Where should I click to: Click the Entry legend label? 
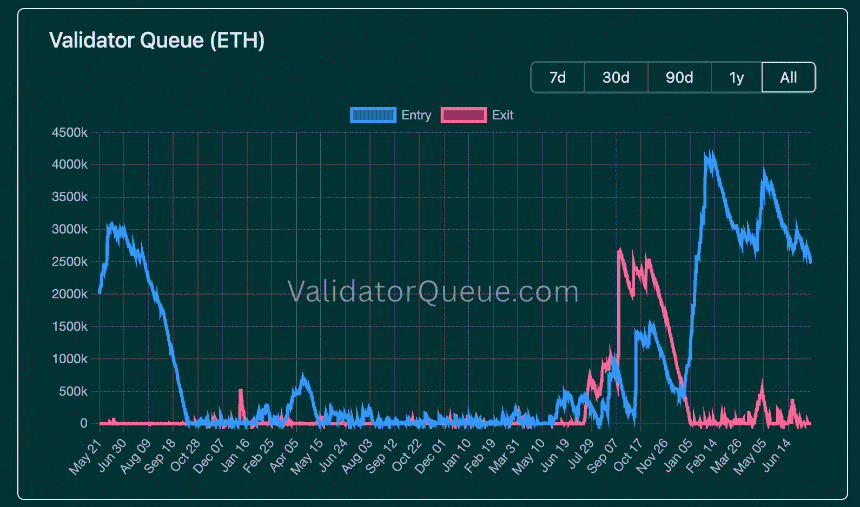coord(416,115)
